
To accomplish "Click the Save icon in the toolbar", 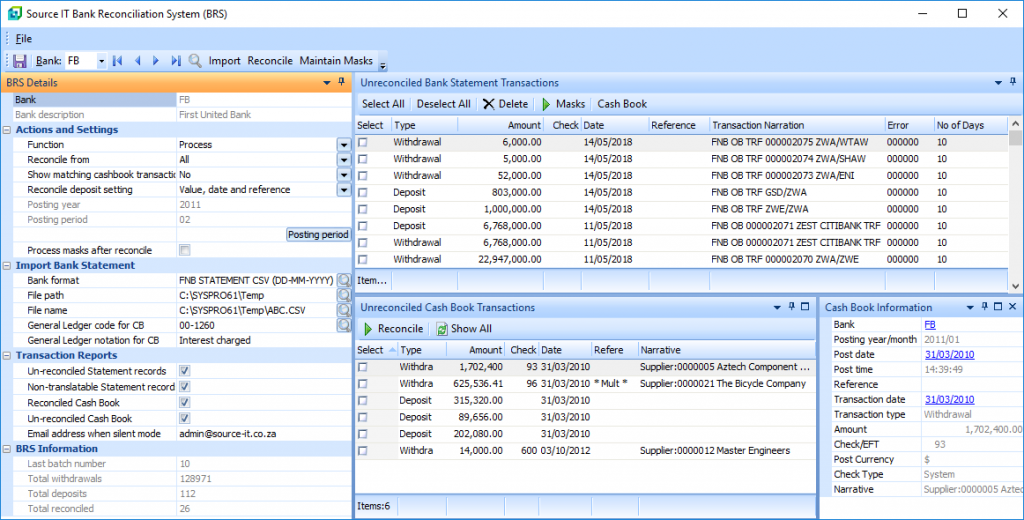I will point(20,61).
